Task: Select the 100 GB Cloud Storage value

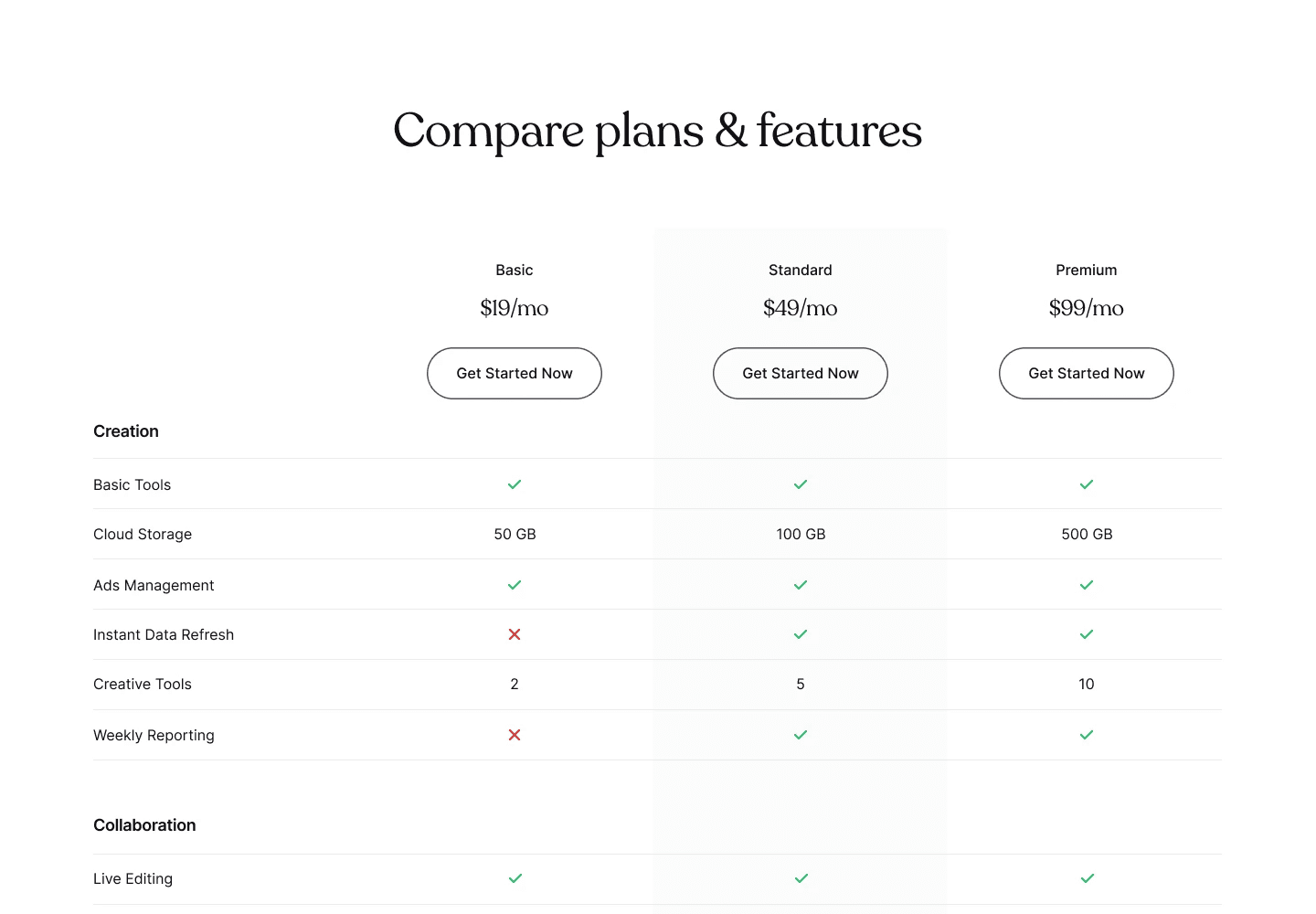Action: (x=801, y=534)
